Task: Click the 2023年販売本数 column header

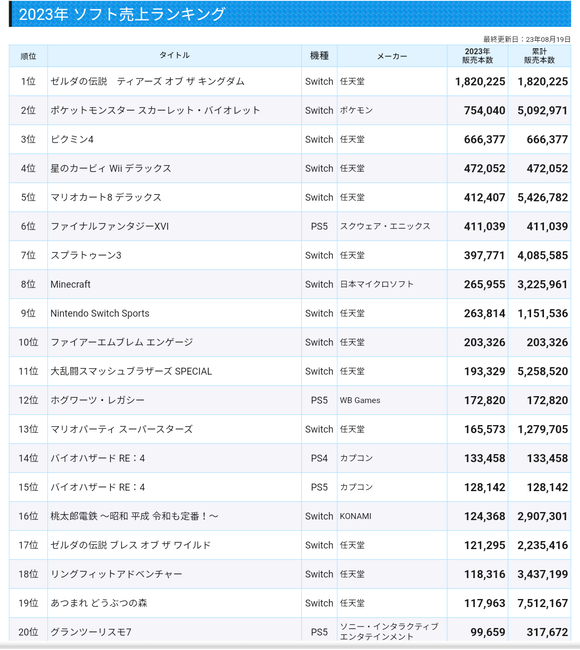Action: click(x=478, y=56)
